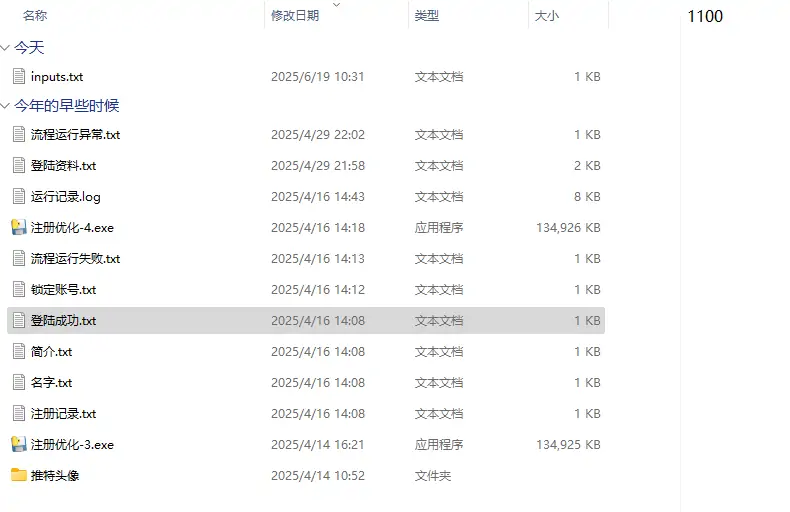Click the 运行记录.log file icon
790x512 pixels.
coord(19,197)
